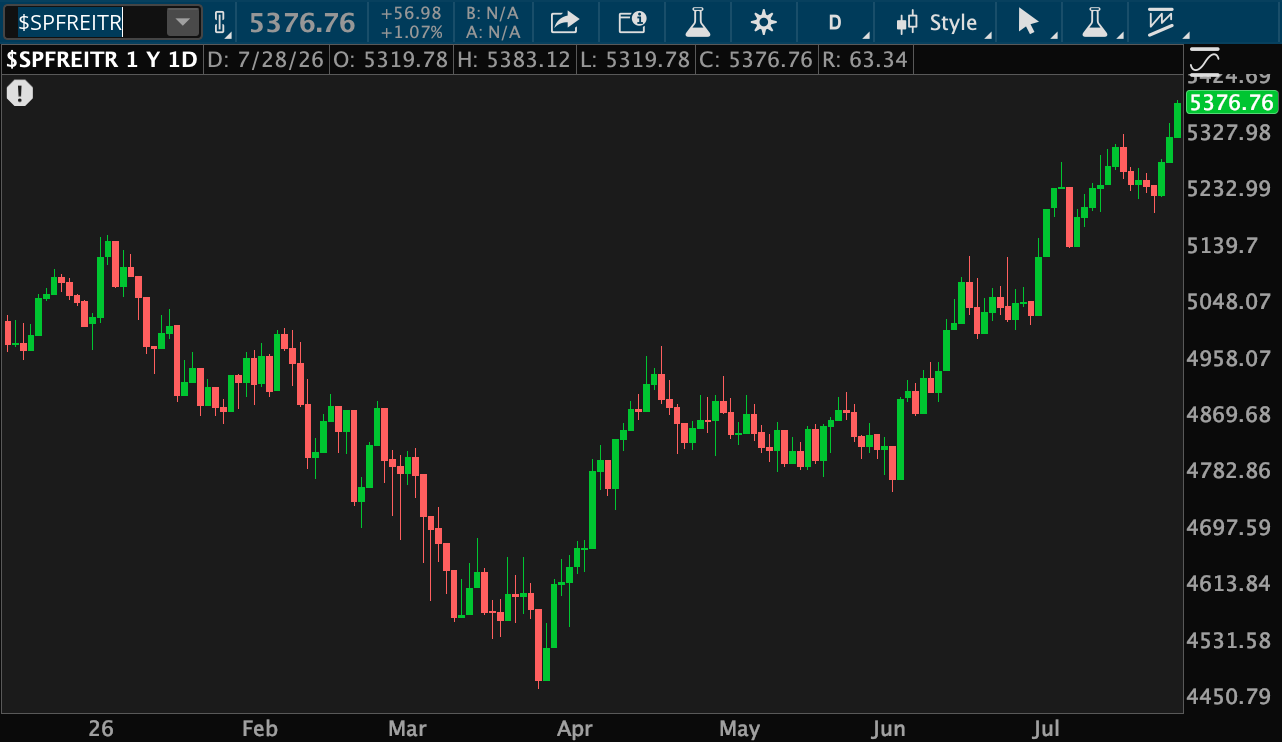The height and width of the screenshot is (742, 1282).
Task: Click the B: N/A bid value
Action: pos(493,13)
